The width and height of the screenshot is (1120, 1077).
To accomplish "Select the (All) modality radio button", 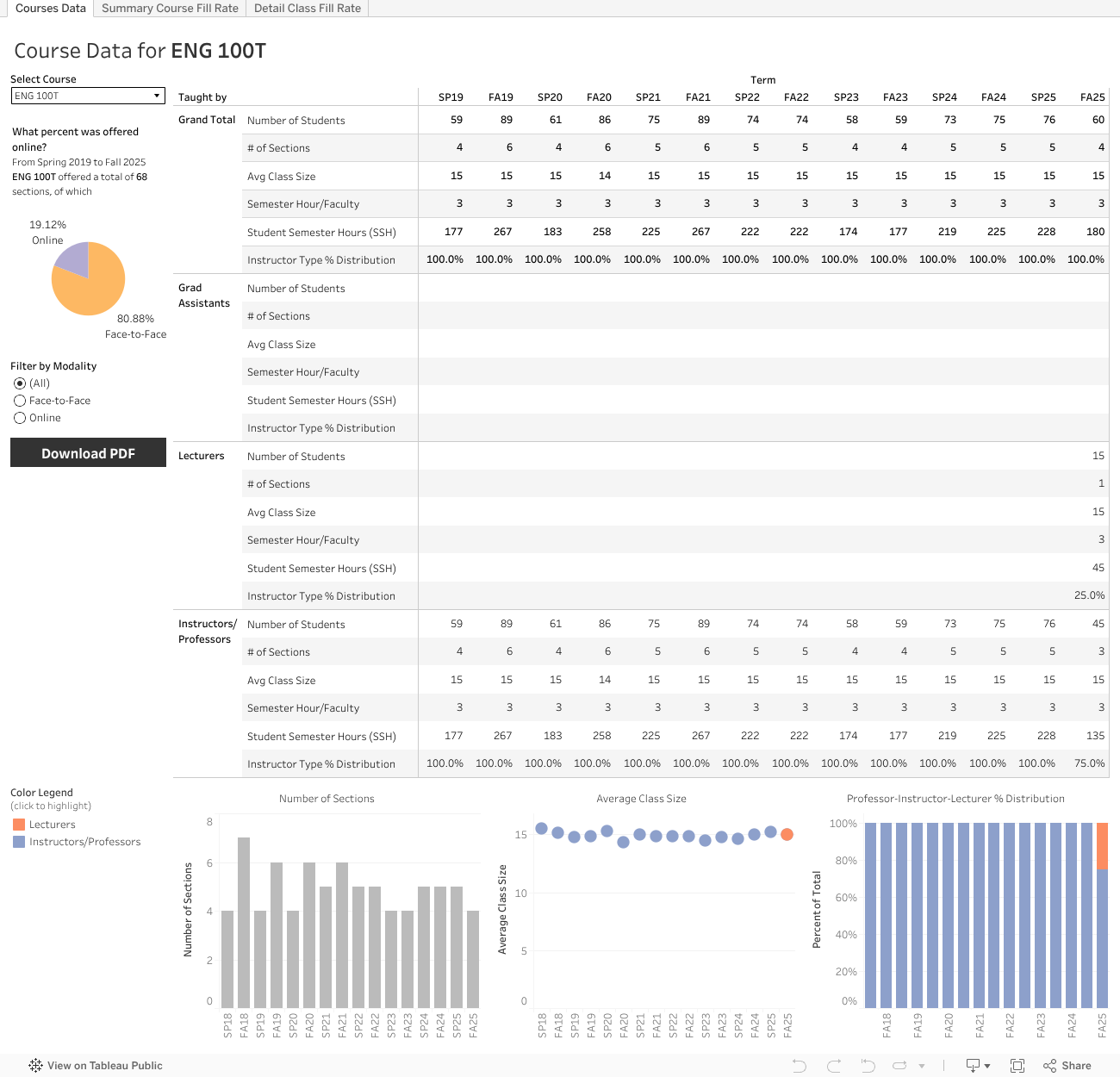I will (20, 383).
